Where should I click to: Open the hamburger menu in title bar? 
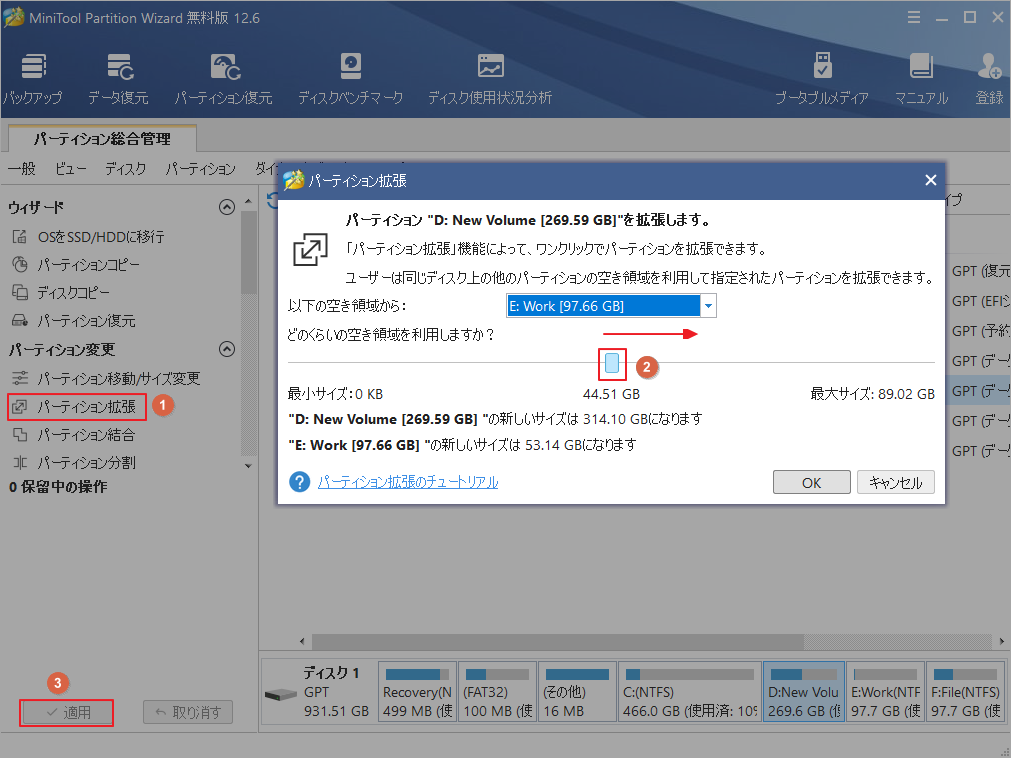[x=914, y=17]
